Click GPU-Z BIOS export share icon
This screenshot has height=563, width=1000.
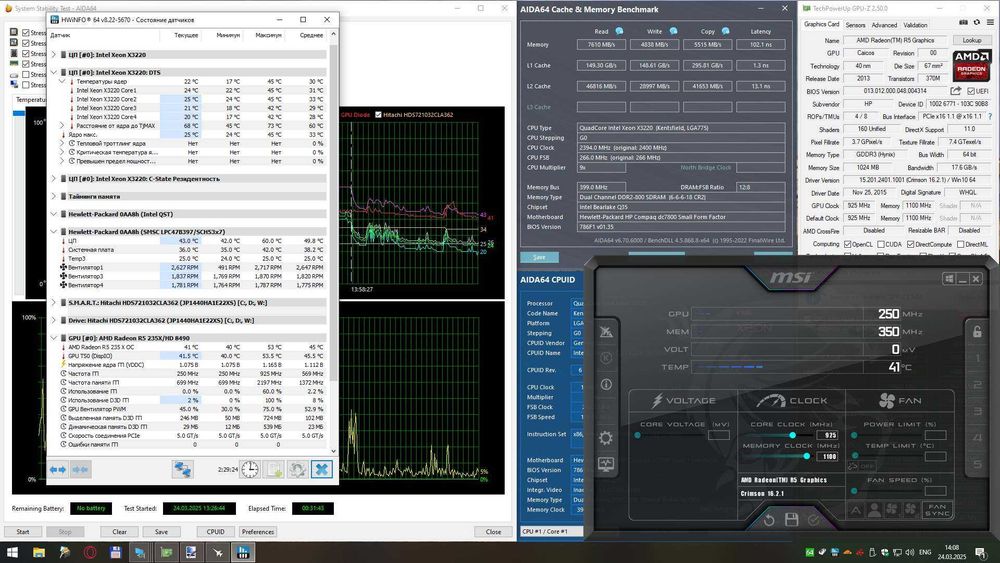point(955,91)
